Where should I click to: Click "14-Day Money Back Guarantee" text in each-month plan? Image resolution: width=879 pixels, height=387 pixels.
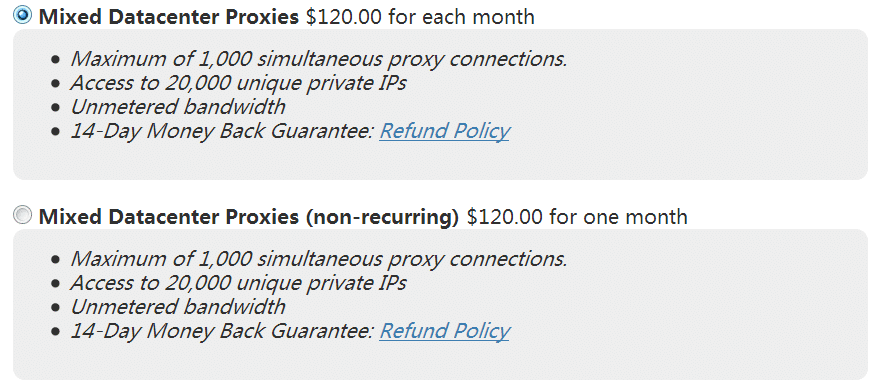222,131
